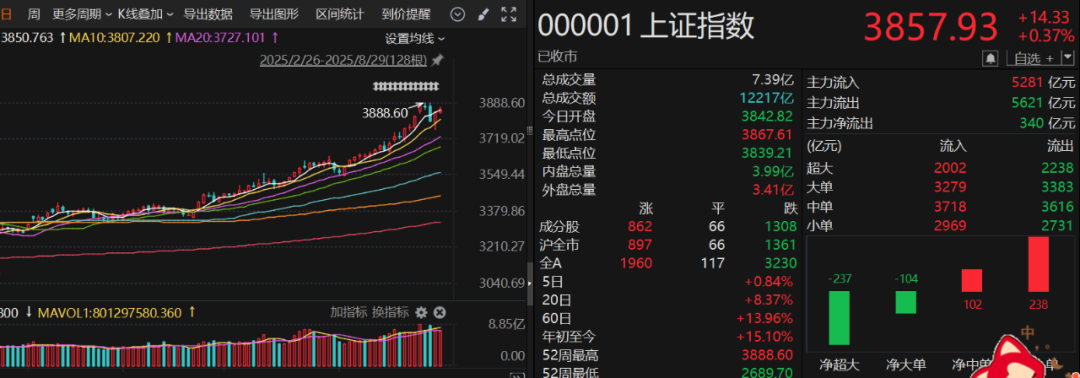Click 今日开盘 value 3842.82

coord(767,116)
